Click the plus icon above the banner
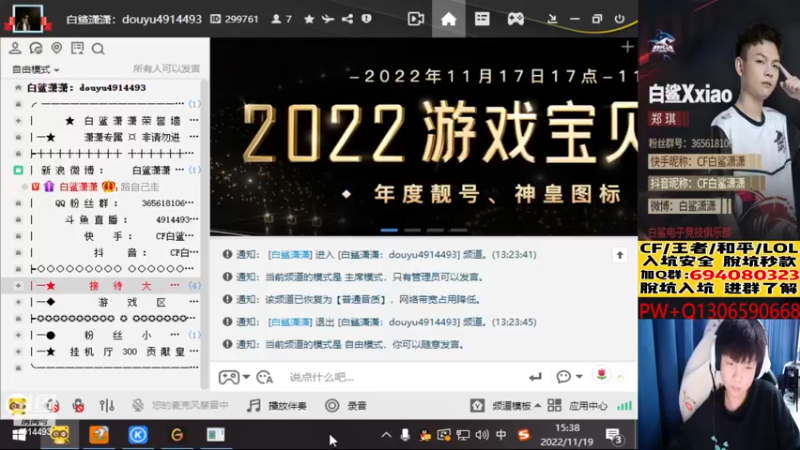Image resolution: width=800 pixels, height=450 pixels. pos(627,47)
